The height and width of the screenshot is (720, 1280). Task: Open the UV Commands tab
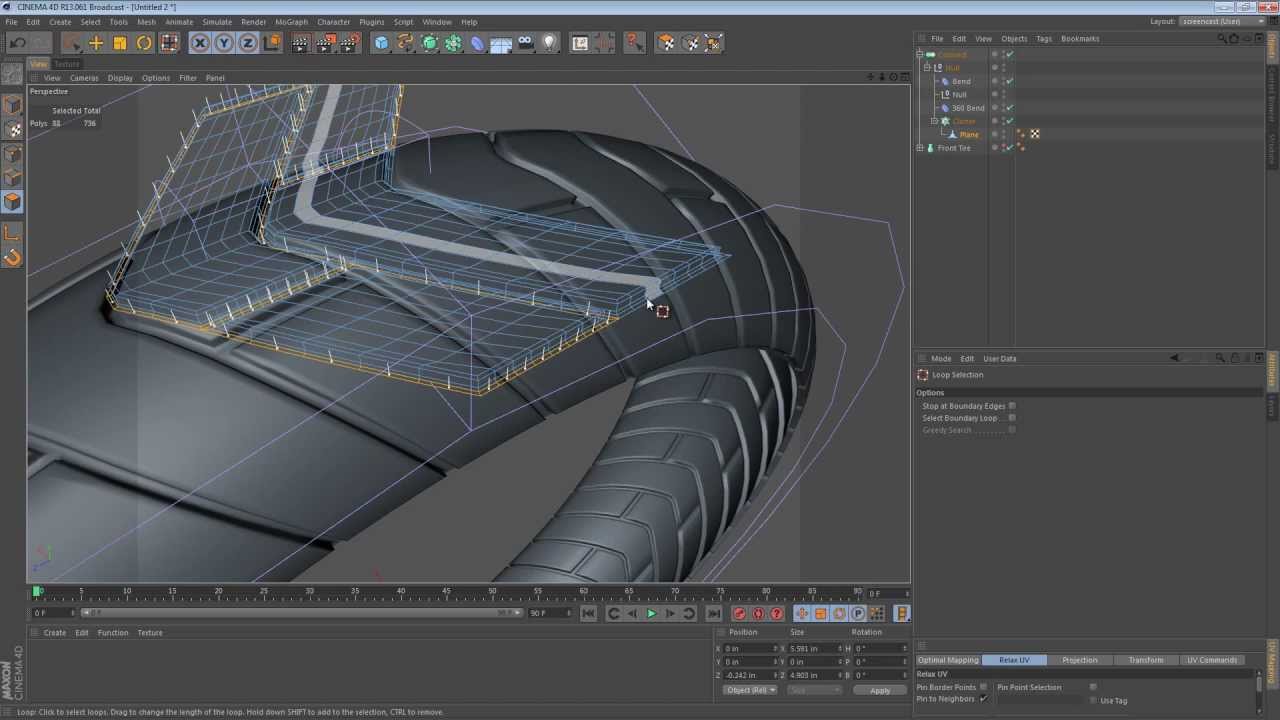coord(1212,660)
